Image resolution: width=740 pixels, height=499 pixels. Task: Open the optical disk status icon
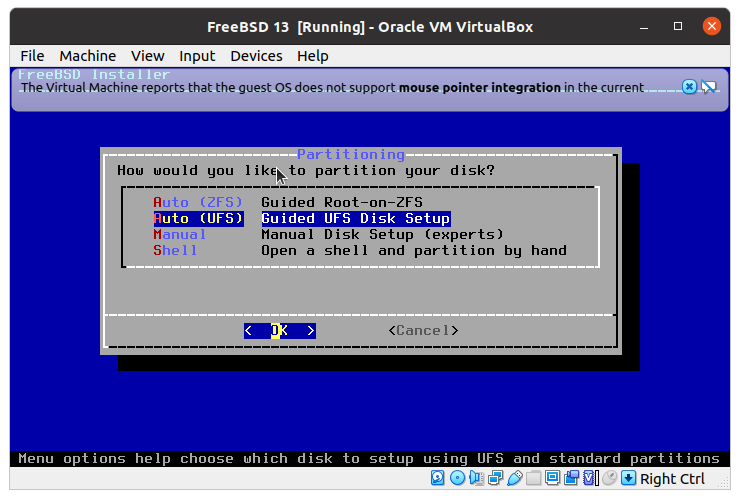(x=457, y=478)
